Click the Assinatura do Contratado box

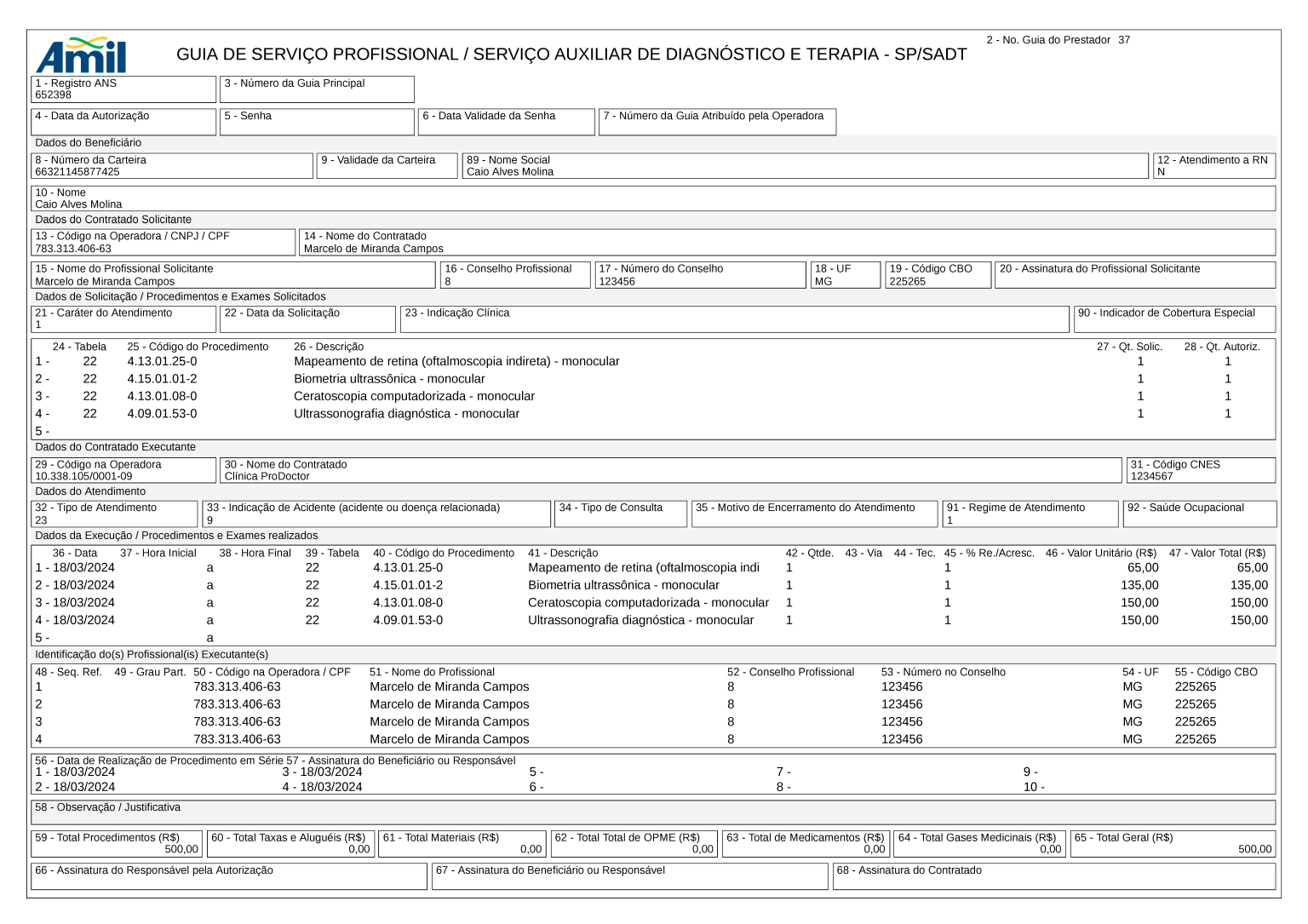tap(1053, 876)
